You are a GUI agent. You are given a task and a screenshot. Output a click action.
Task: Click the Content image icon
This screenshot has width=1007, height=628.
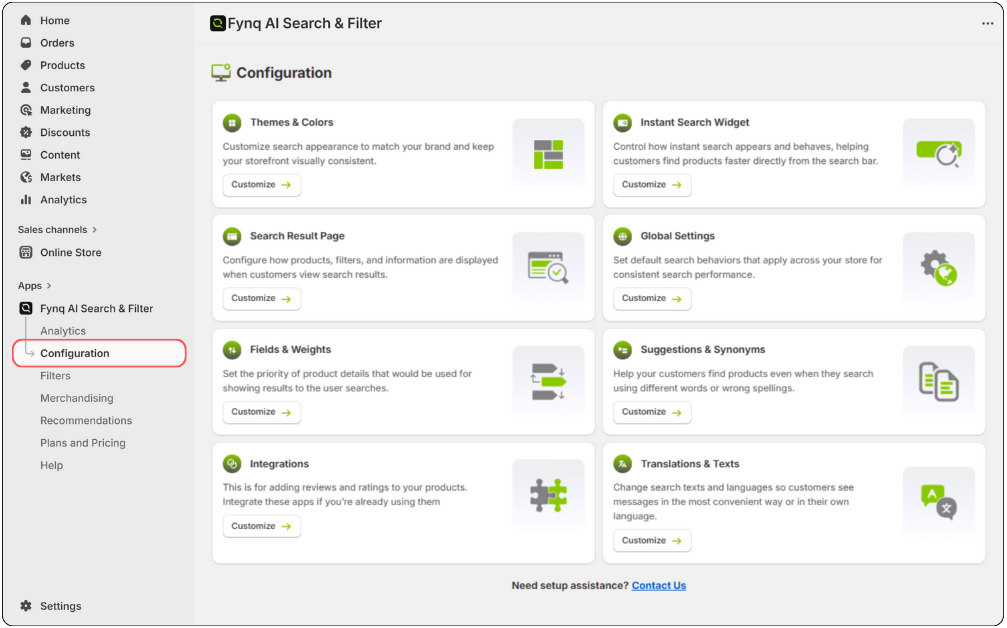click(26, 155)
